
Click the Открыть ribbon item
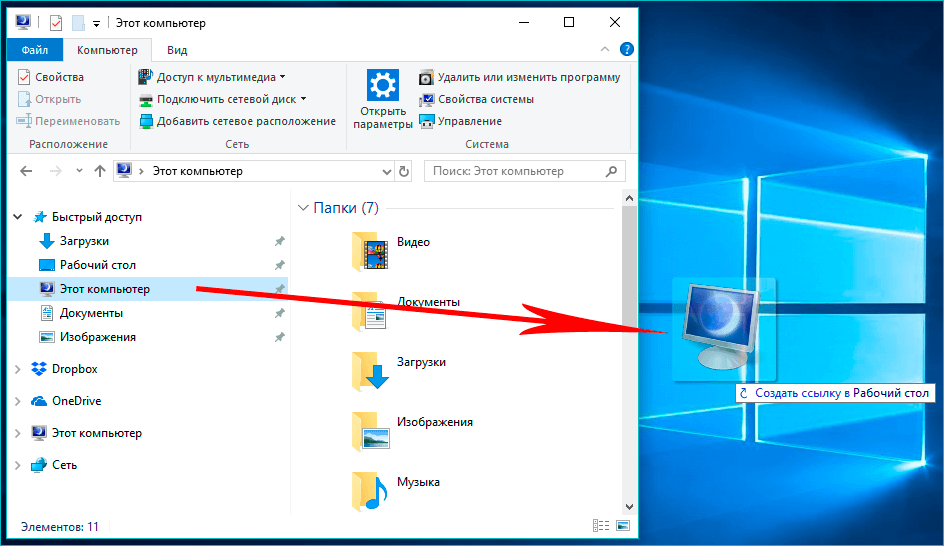tap(49, 99)
